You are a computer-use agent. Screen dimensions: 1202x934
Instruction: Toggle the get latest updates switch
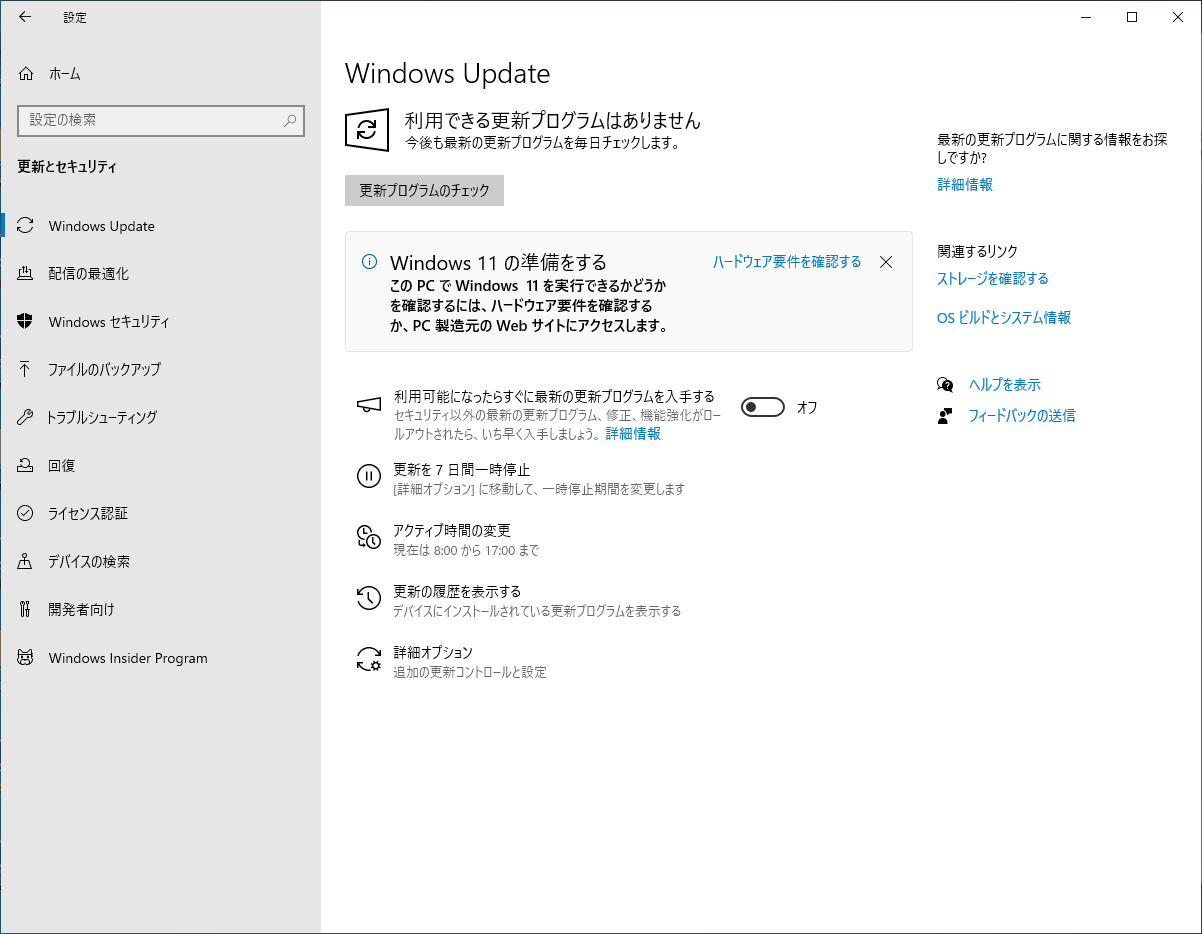763,407
